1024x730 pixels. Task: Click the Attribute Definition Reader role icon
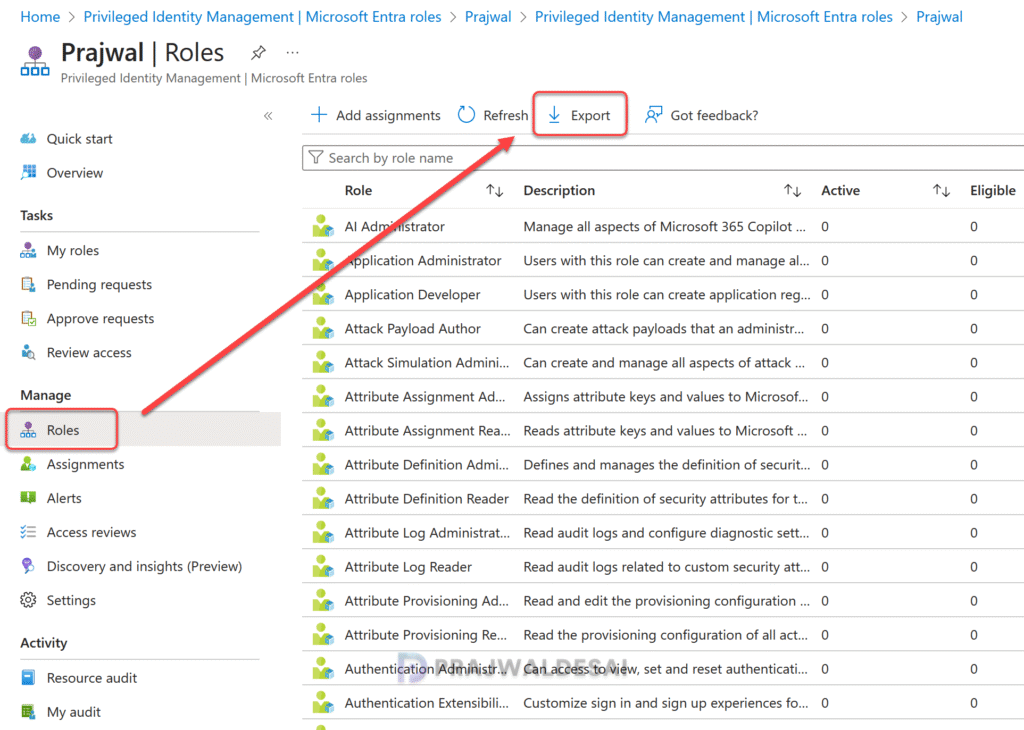click(x=323, y=498)
